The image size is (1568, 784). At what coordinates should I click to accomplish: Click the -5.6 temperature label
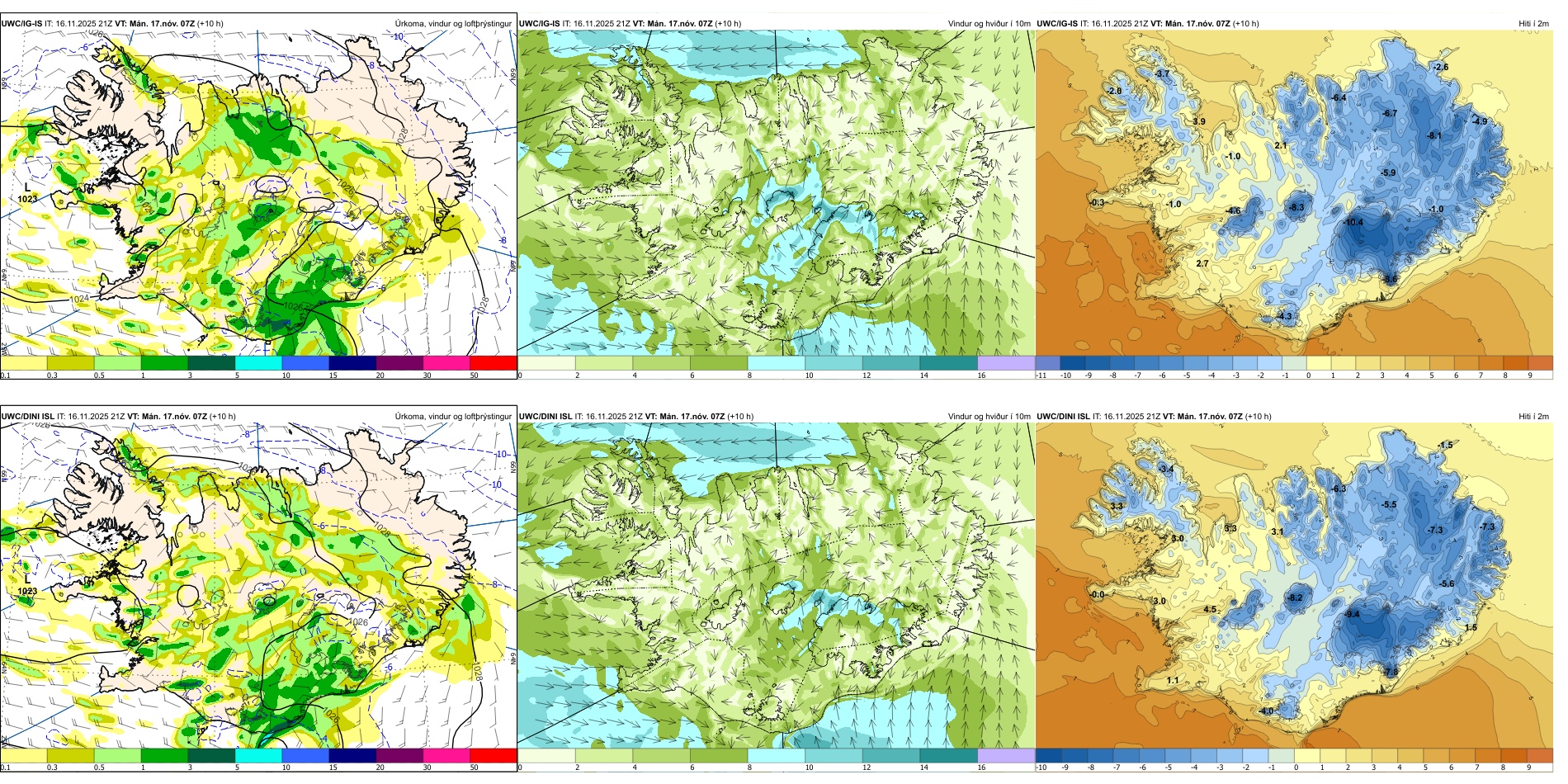pos(1447,583)
